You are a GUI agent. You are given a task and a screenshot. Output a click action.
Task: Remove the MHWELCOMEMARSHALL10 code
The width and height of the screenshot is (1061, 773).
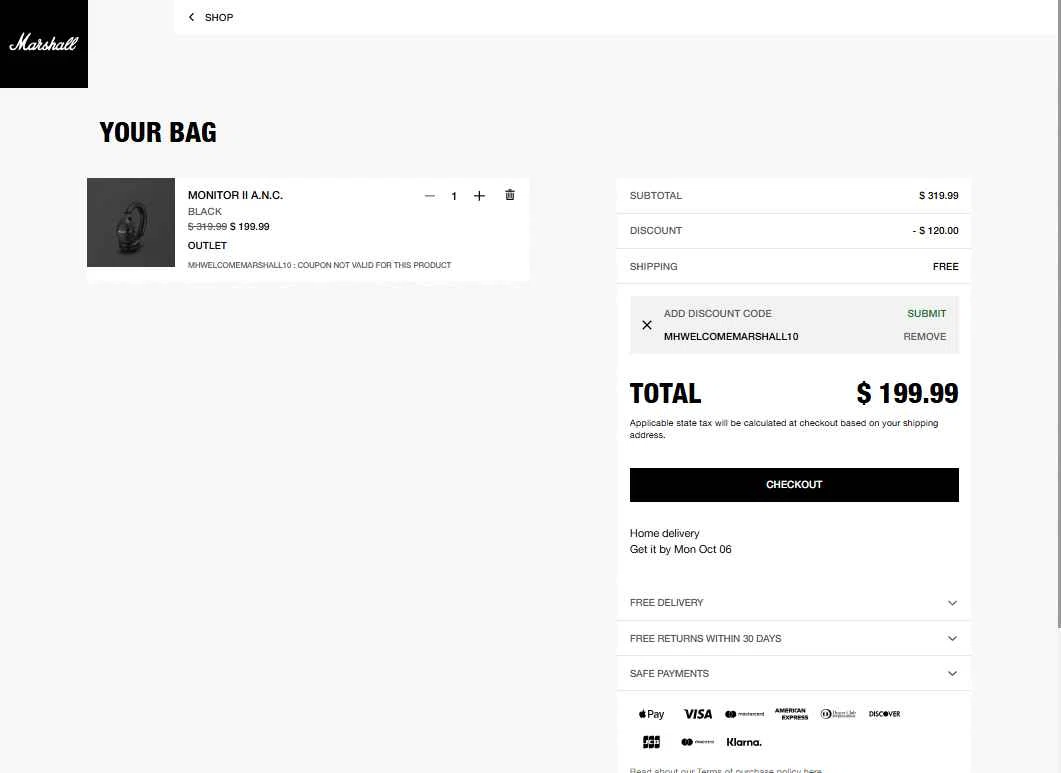pos(924,336)
